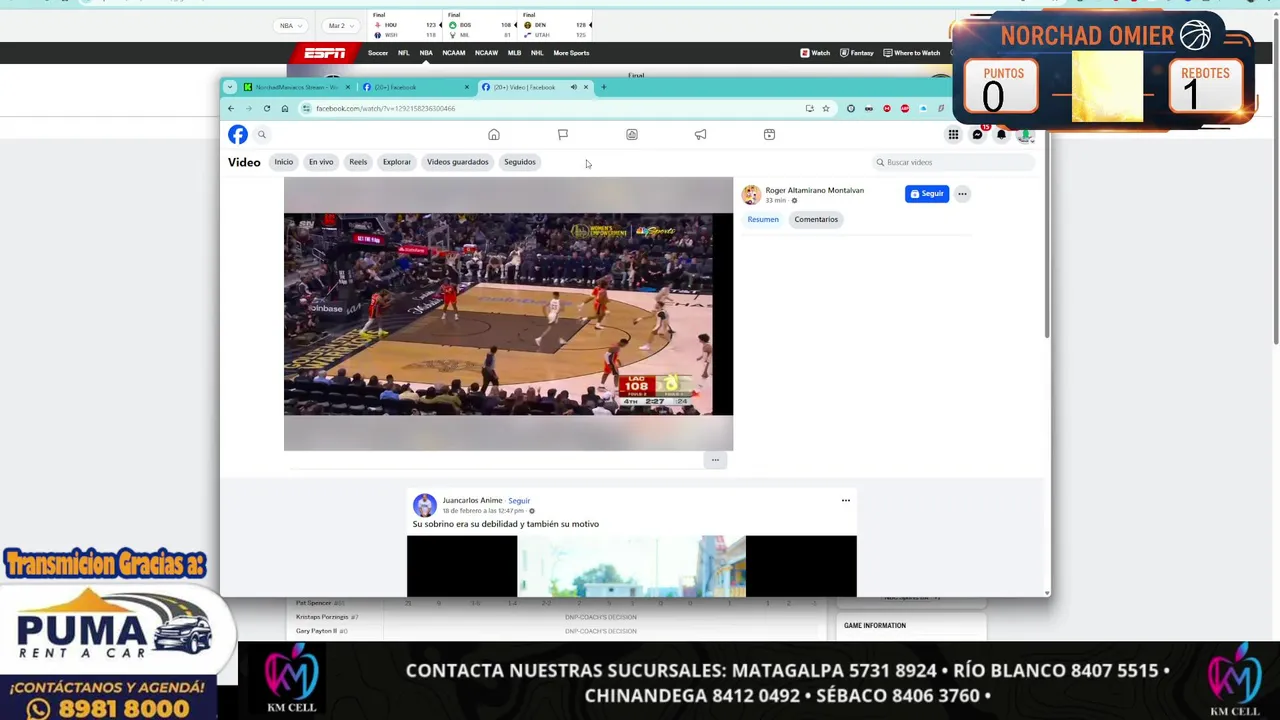Click Roger Altamirano Montalvan name

click(x=815, y=190)
